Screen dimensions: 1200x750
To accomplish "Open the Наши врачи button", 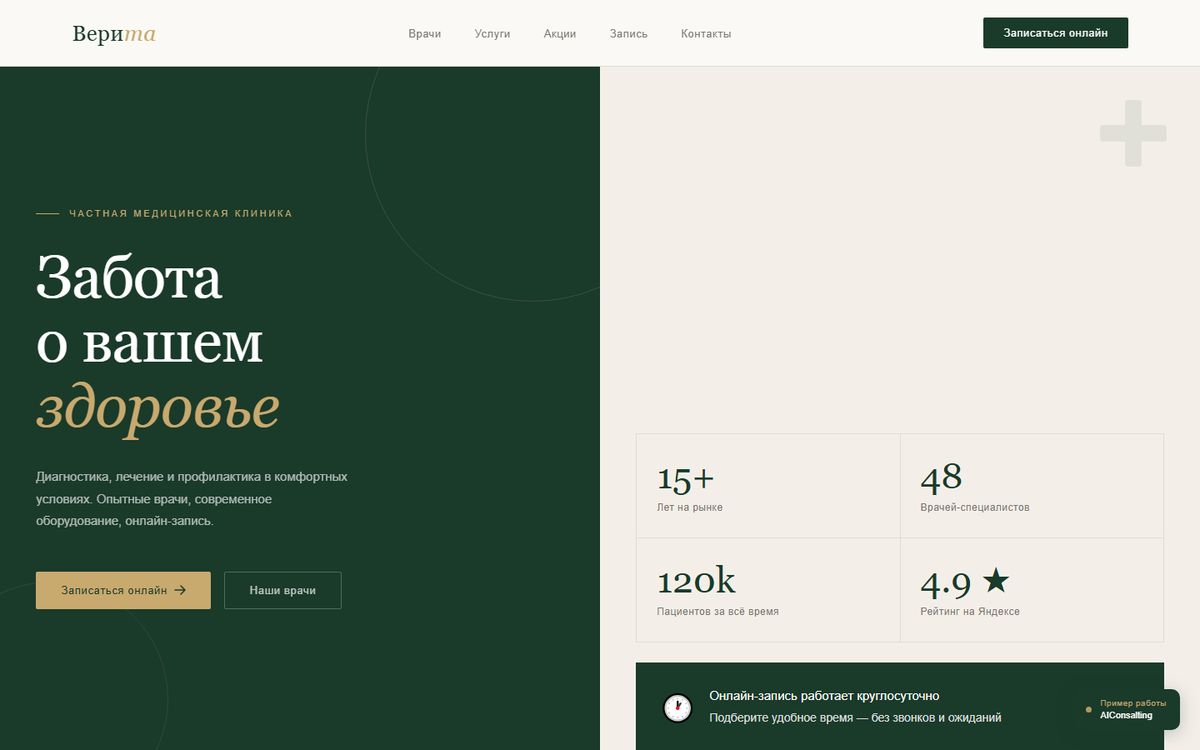I will (x=283, y=590).
